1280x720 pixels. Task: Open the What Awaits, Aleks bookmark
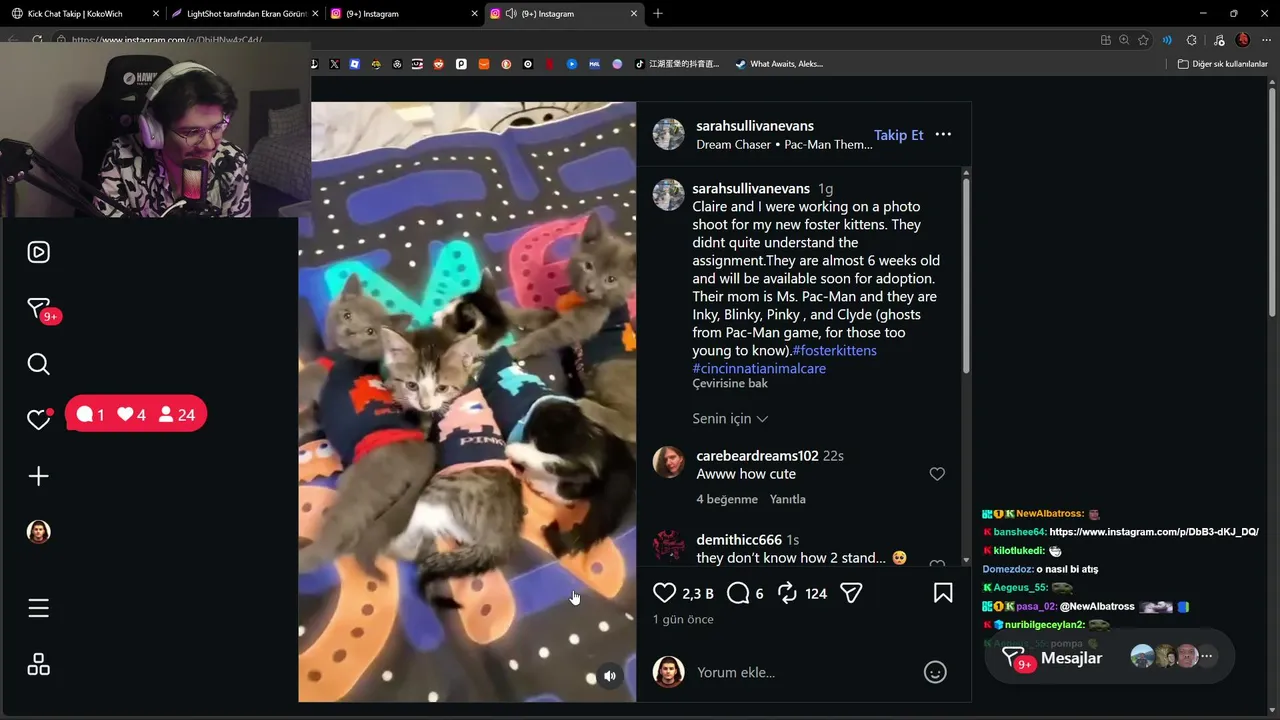[779, 64]
